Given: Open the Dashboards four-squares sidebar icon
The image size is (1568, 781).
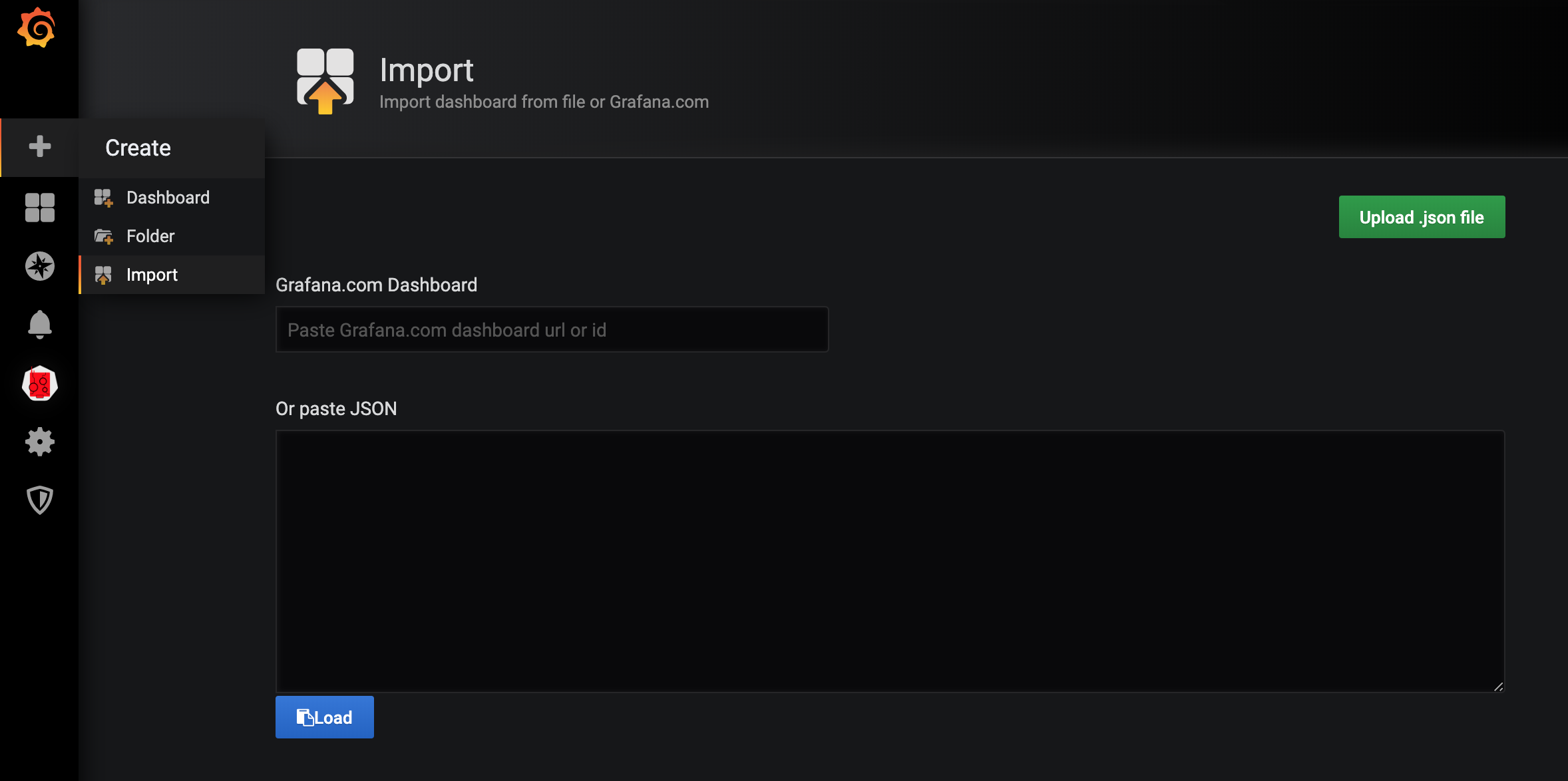Looking at the screenshot, I should coord(40,208).
